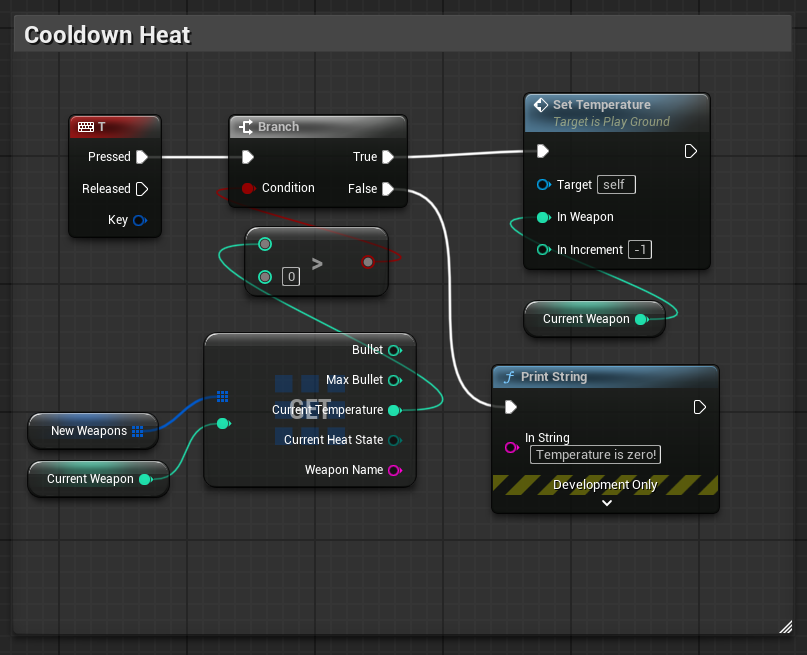Click the In Increment input pin
This screenshot has width=807, height=655.
(x=543, y=250)
